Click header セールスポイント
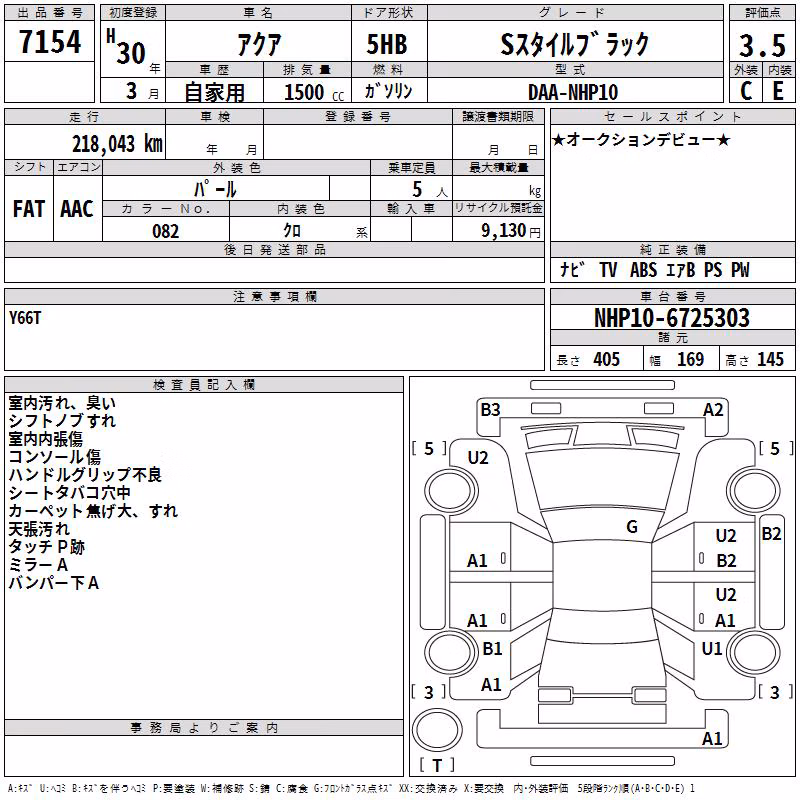 click(x=672, y=116)
